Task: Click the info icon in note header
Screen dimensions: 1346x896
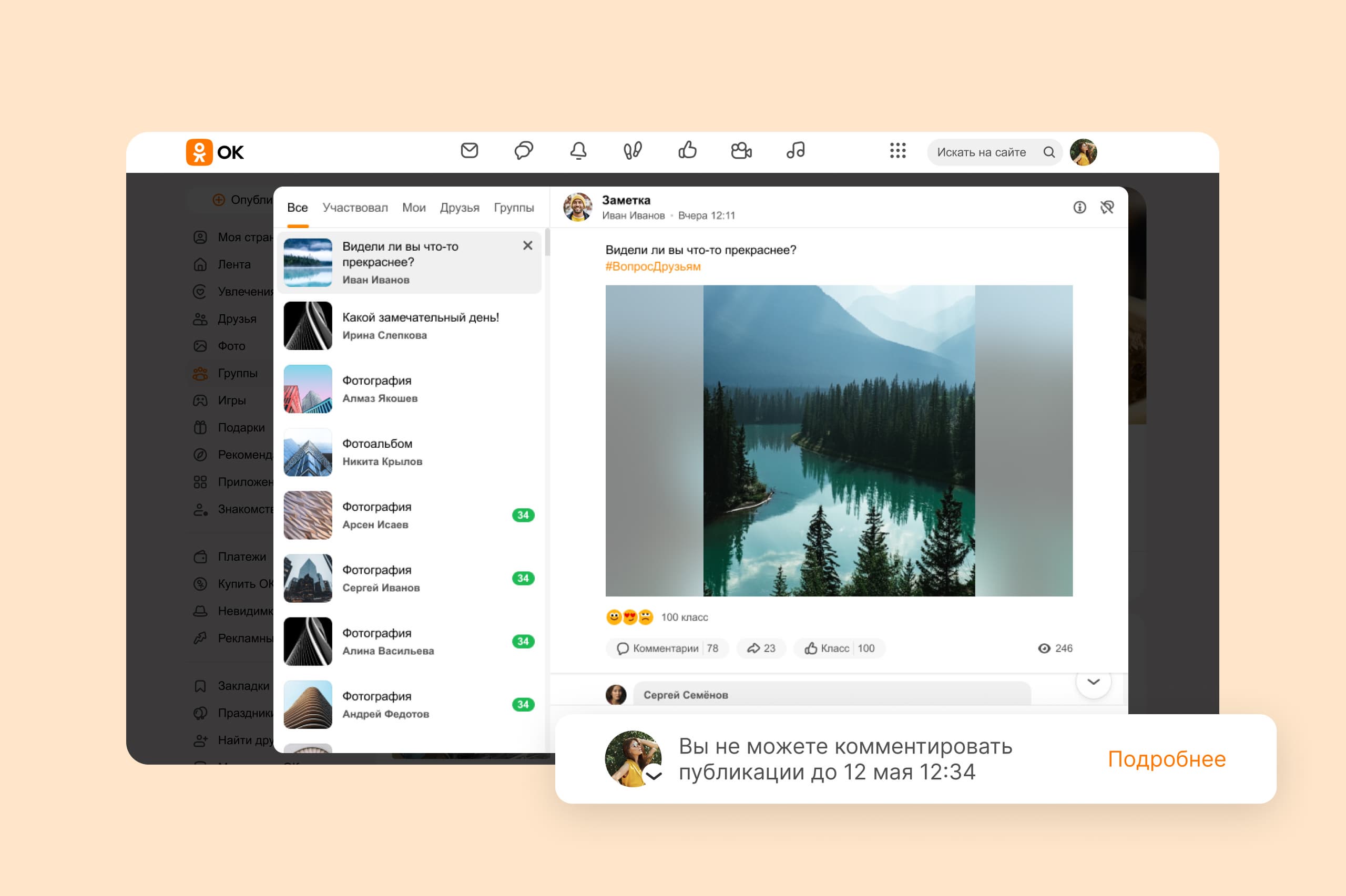Action: 1079,208
